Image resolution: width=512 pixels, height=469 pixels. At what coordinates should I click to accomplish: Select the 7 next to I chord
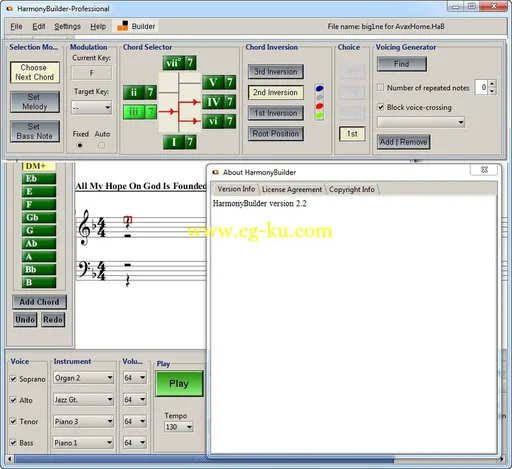[x=190, y=142]
